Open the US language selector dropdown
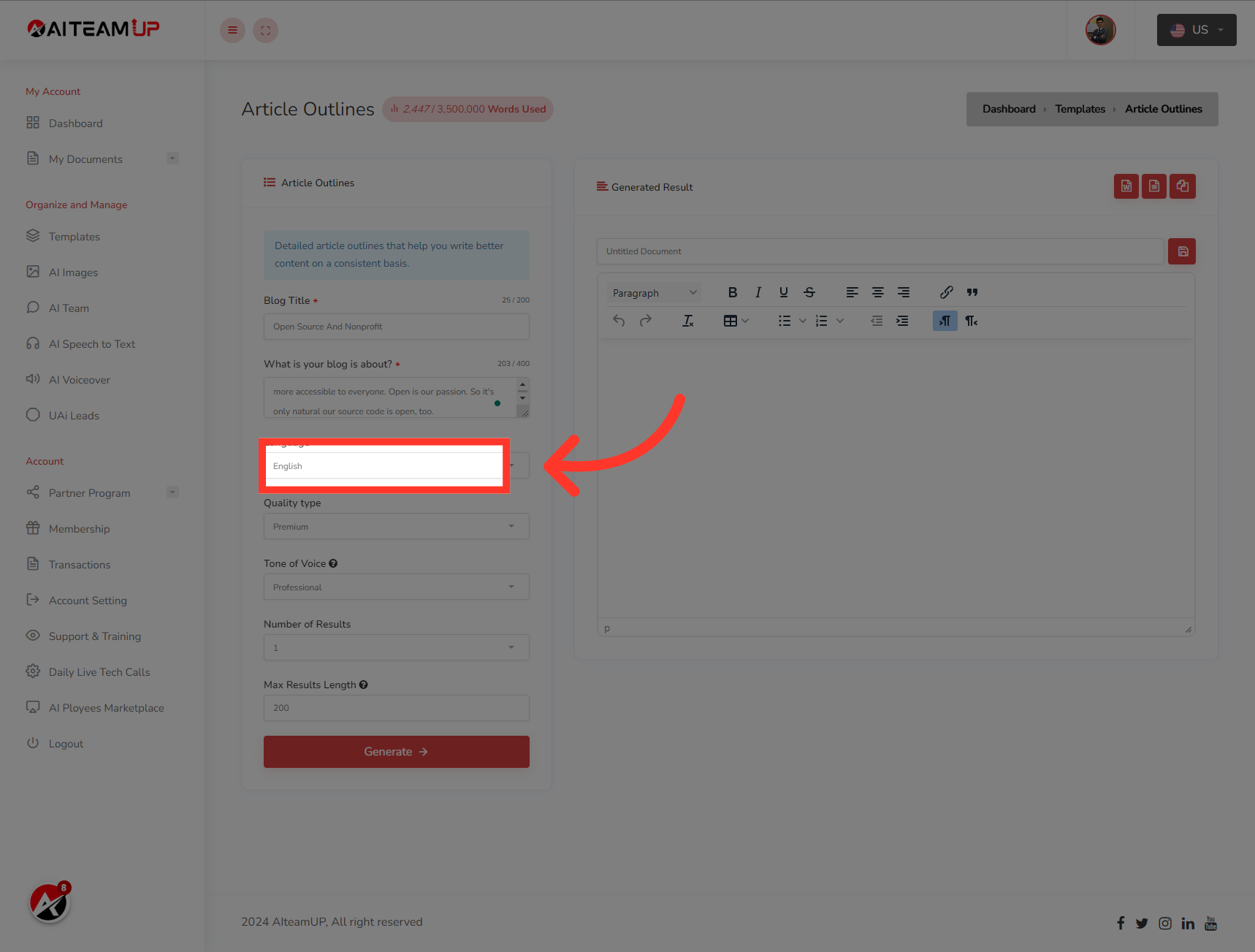The width and height of the screenshot is (1255, 952). pos(1197,30)
